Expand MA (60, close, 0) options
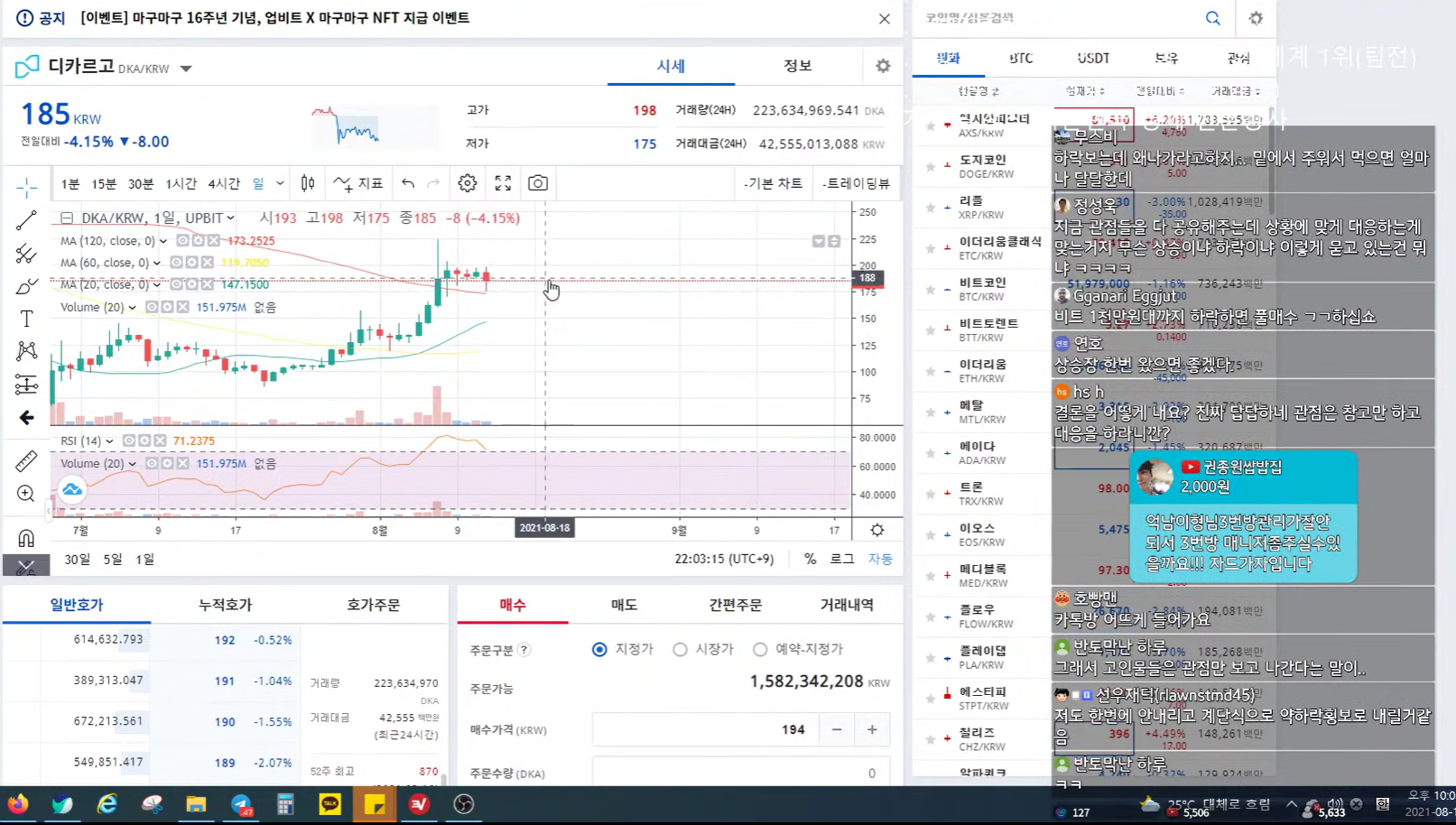The width and height of the screenshot is (1456, 825). coord(157,263)
